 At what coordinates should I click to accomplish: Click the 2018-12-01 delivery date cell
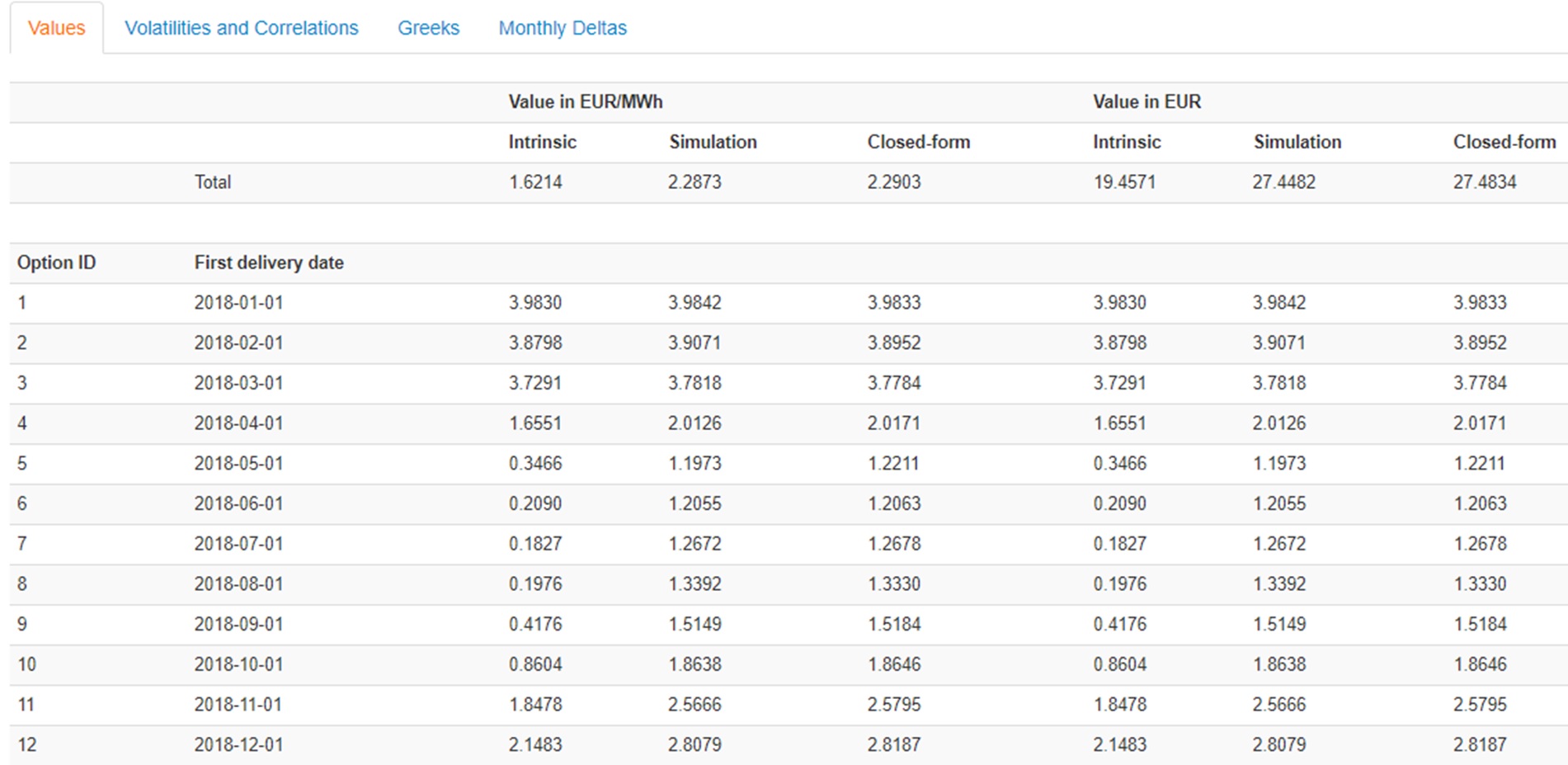coord(238,744)
